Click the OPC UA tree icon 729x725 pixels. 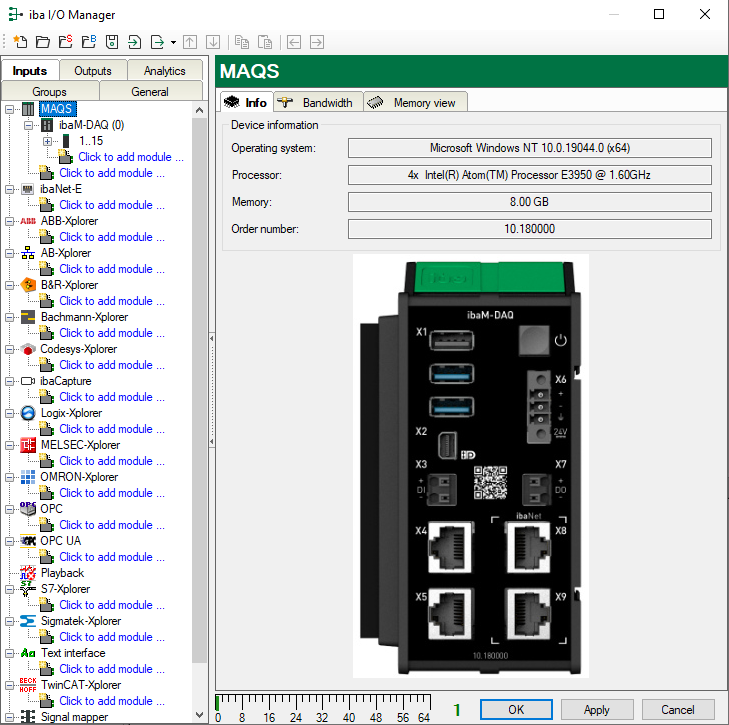point(28,541)
